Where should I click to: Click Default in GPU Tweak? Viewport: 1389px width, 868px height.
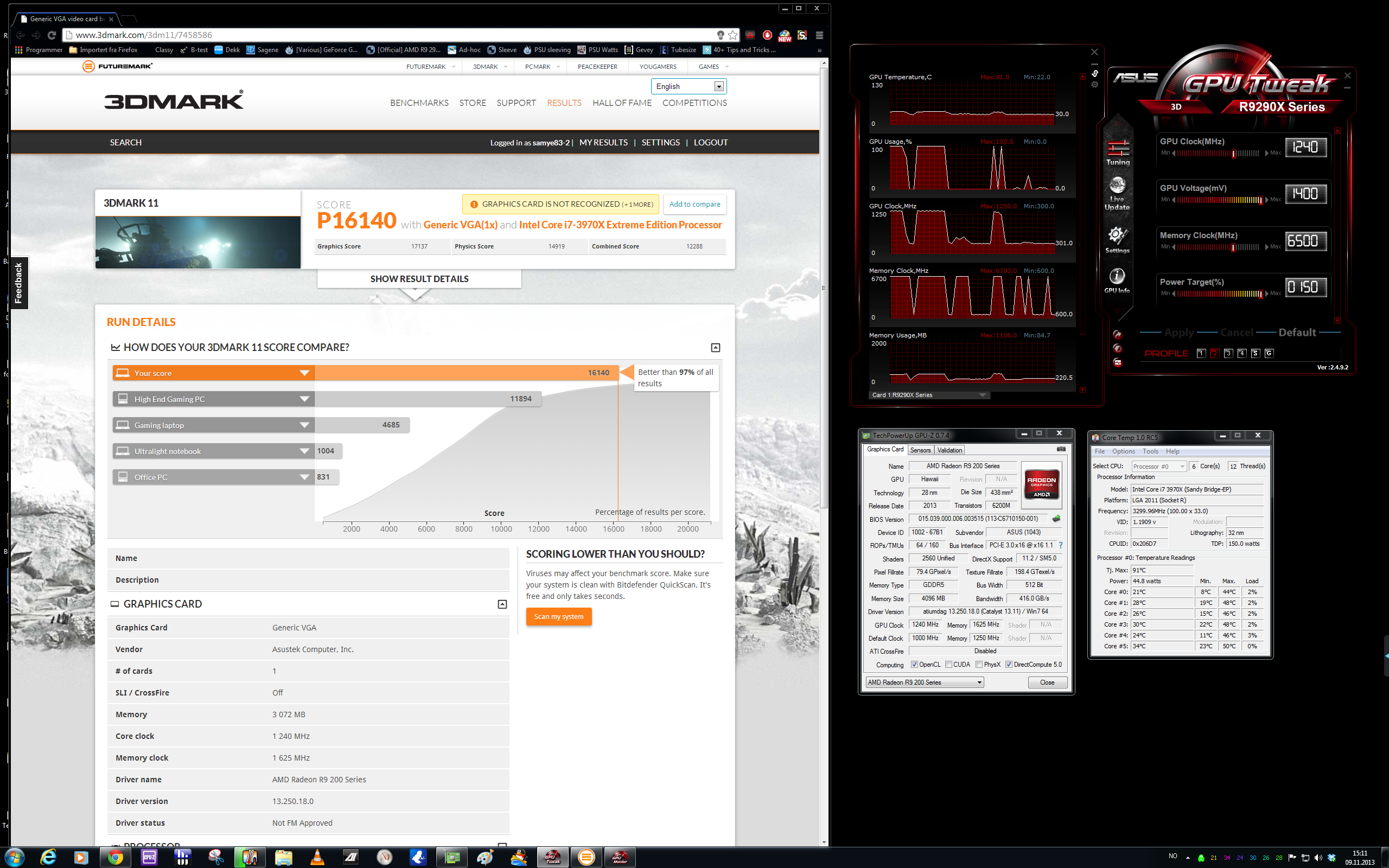click(1297, 333)
